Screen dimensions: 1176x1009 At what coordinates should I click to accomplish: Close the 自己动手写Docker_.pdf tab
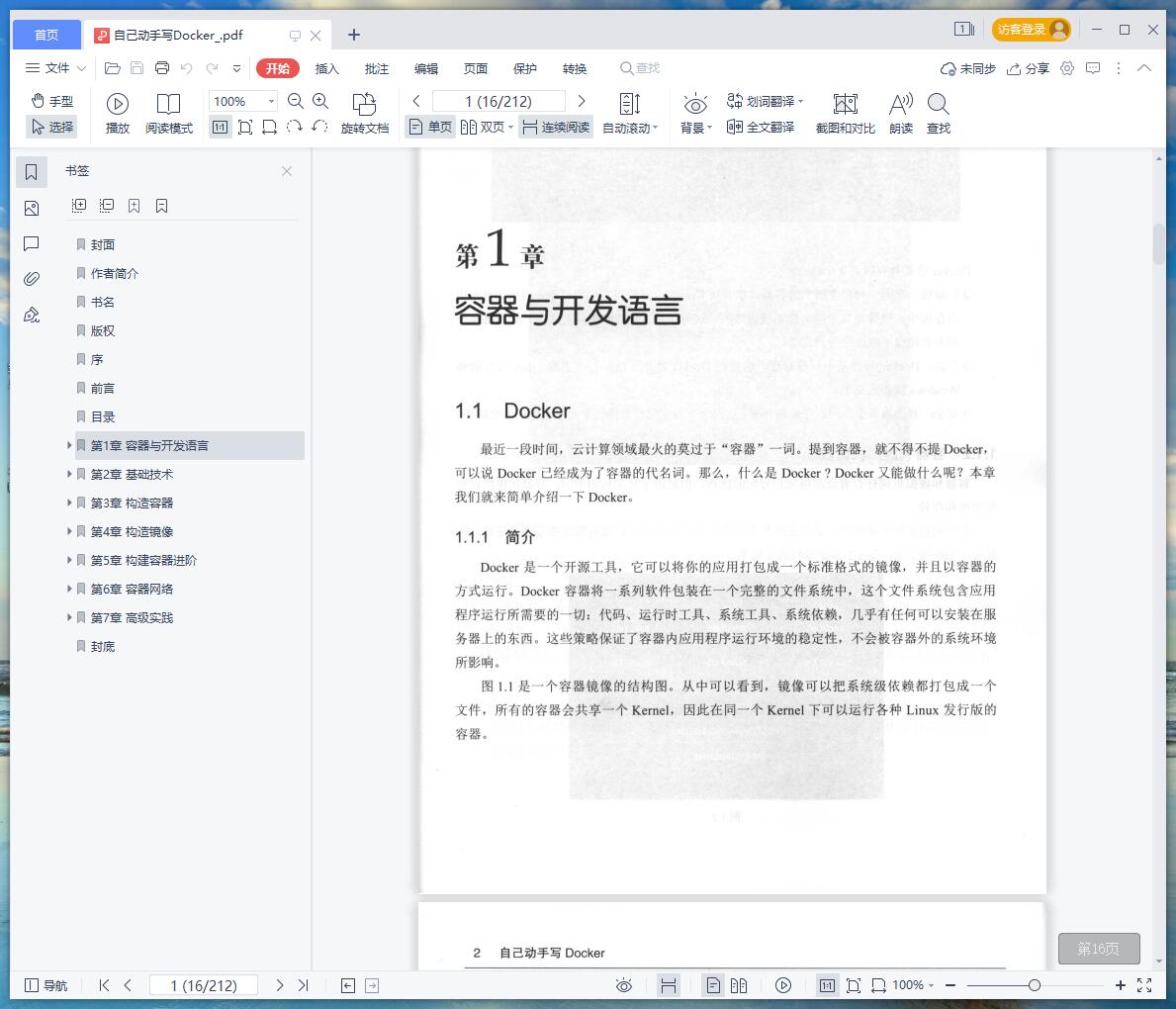pyautogui.click(x=316, y=36)
